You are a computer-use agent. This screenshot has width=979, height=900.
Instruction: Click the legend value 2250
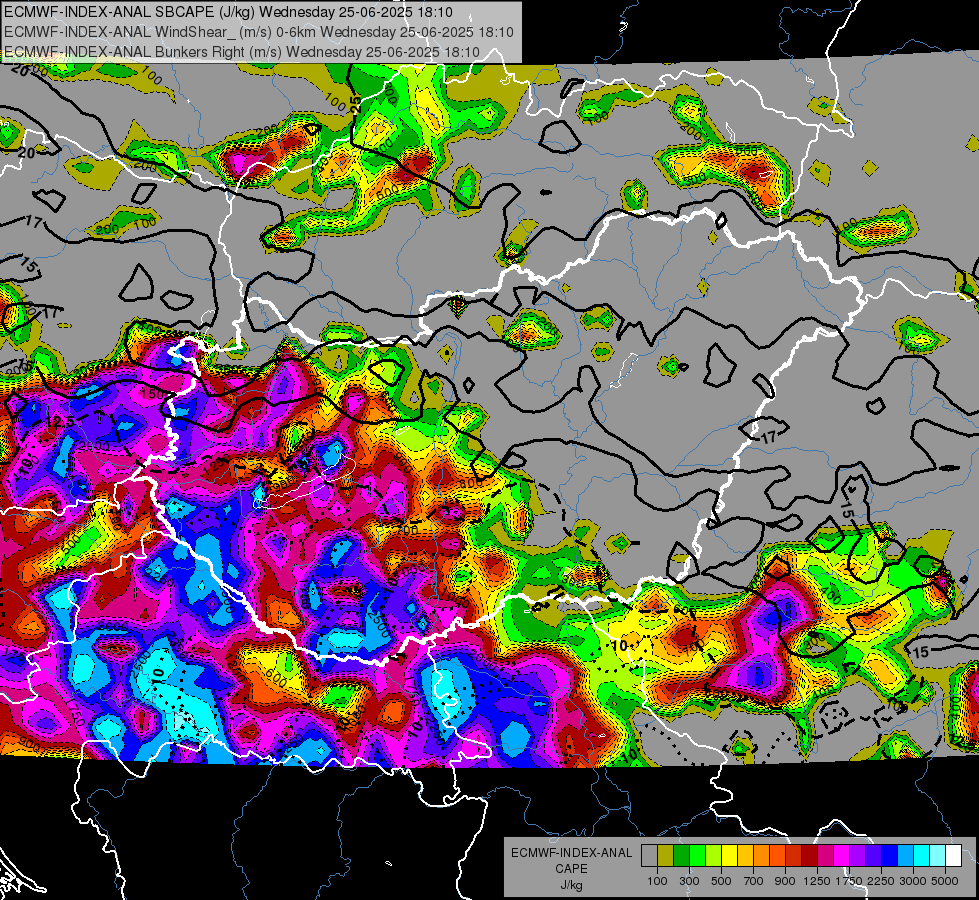tap(881, 881)
